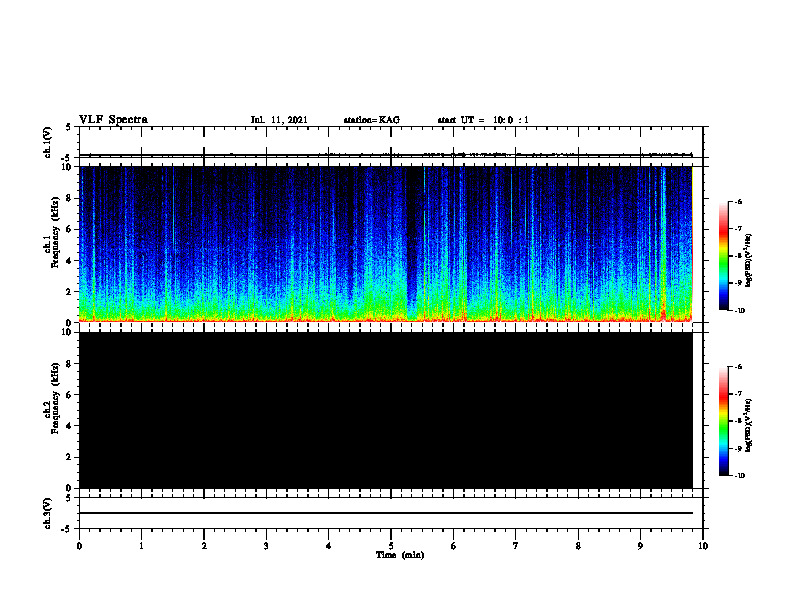Click the ch.1(V) waveform strip at top
The width and height of the screenshot is (792, 612).
391,142
